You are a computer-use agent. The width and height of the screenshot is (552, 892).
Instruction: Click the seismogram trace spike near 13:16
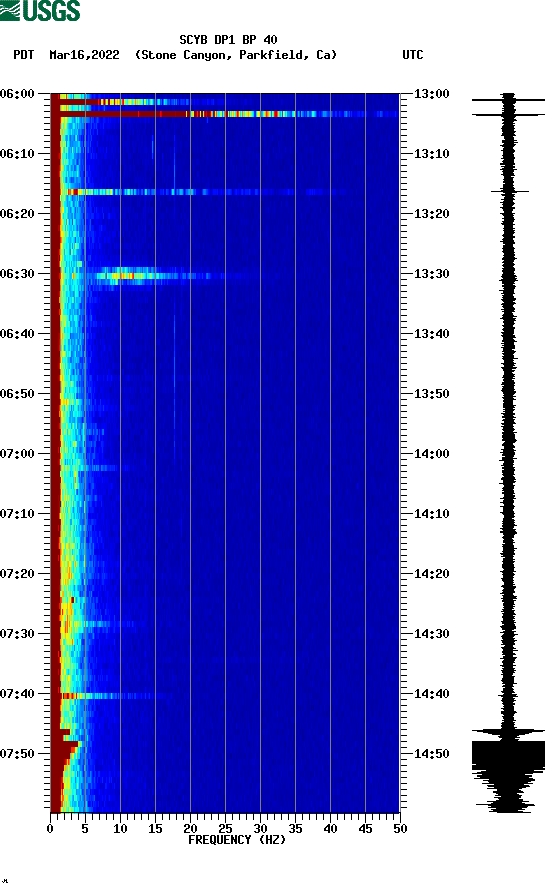point(510,192)
